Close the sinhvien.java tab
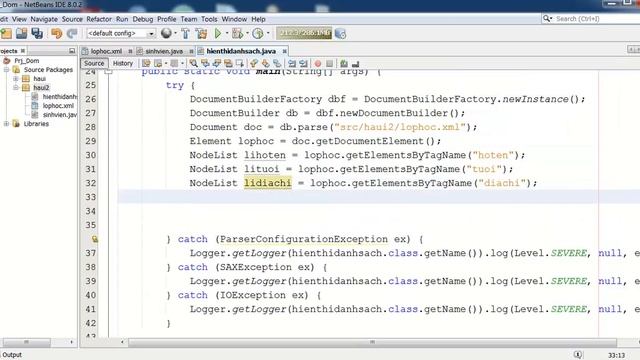The width and height of the screenshot is (640, 360). (x=191, y=51)
